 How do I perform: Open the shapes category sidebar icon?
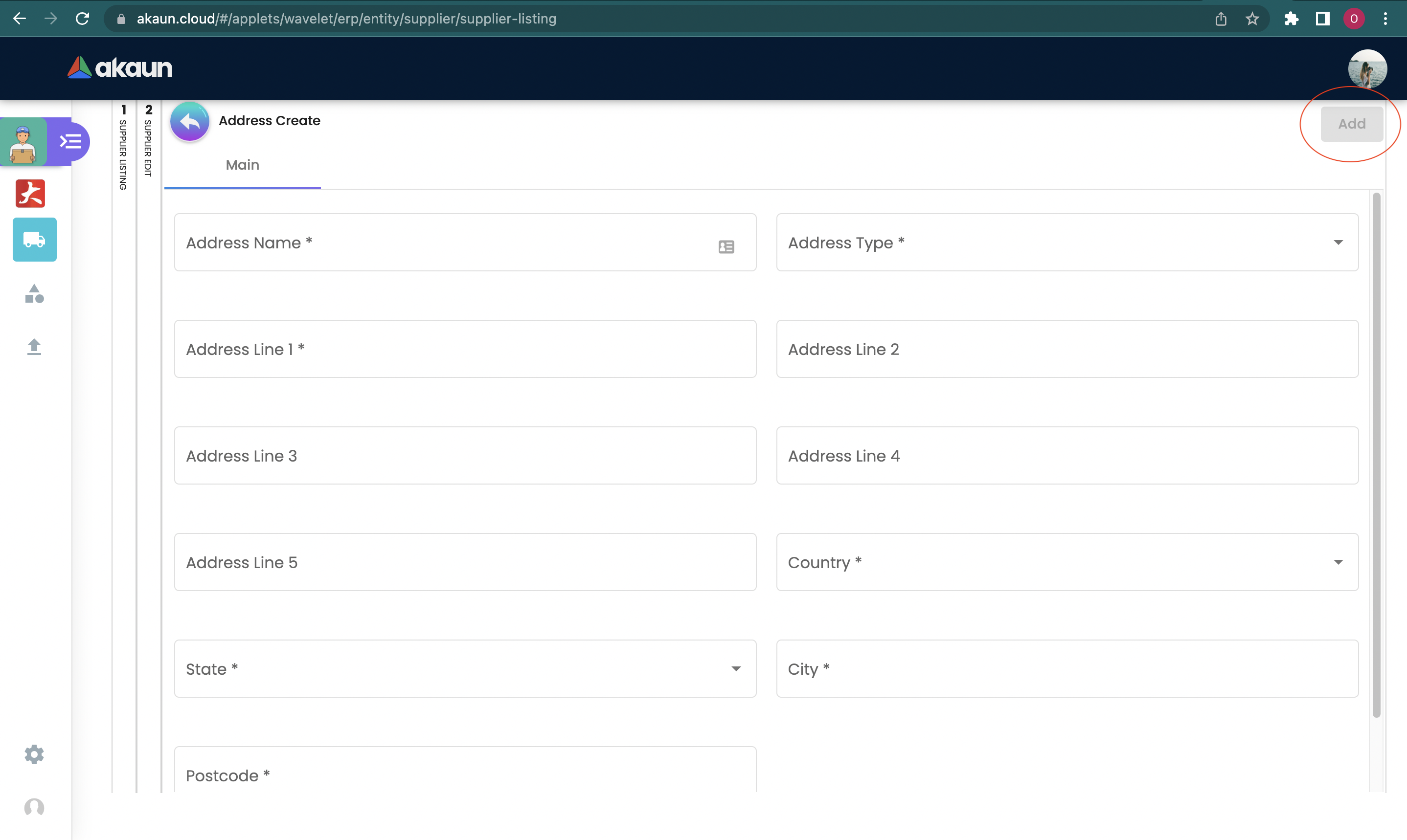click(x=35, y=294)
